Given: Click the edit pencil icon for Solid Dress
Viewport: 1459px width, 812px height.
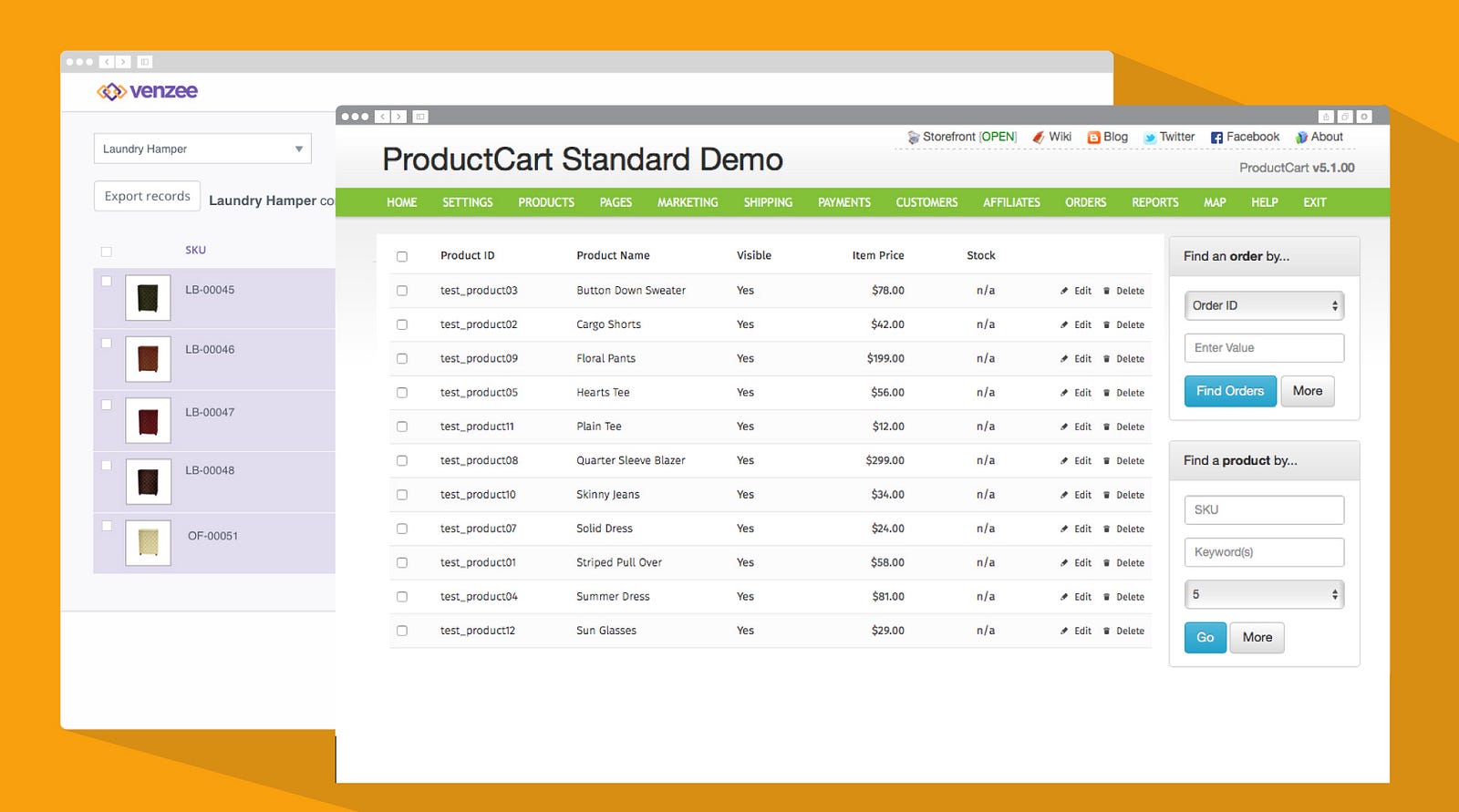Looking at the screenshot, I should click(1064, 529).
